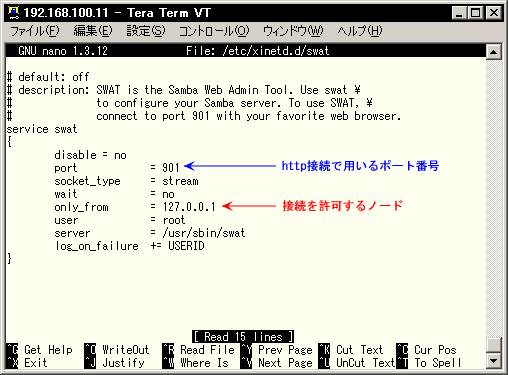The width and height of the screenshot is (508, 375).
Task: Click the '^C Cur Pos' shortcut
Action: pos(426,350)
